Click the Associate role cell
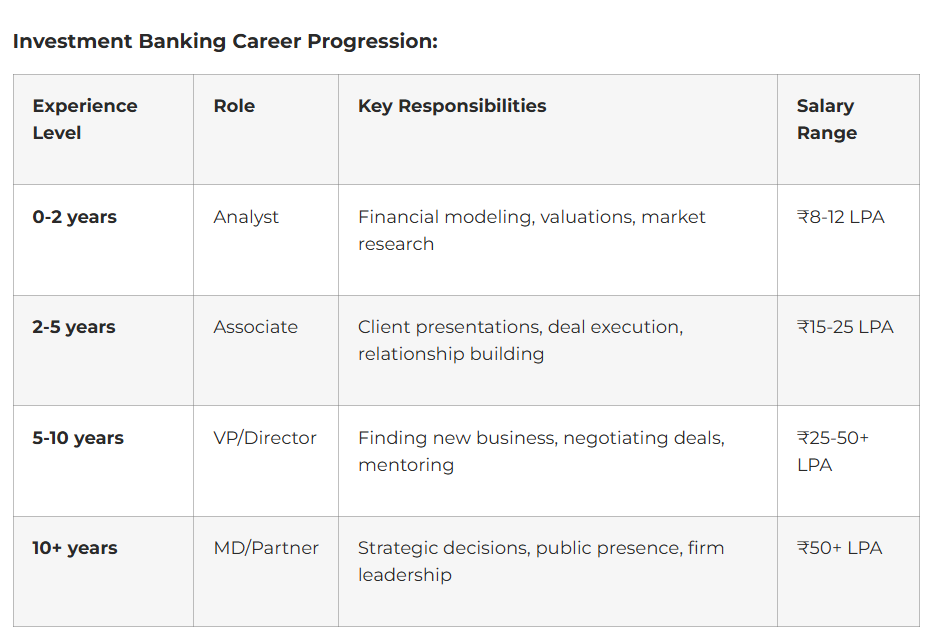The width and height of the screenshot is (935, 638). 255,327
